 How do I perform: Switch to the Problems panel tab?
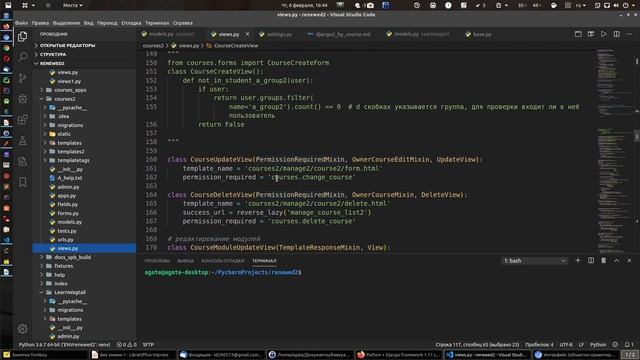pos(157,260)
